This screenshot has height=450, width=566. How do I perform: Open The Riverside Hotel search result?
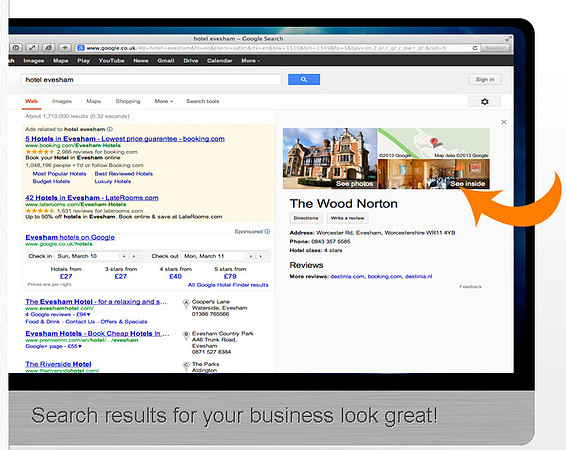pyautogui.click(x=58, y=364)
